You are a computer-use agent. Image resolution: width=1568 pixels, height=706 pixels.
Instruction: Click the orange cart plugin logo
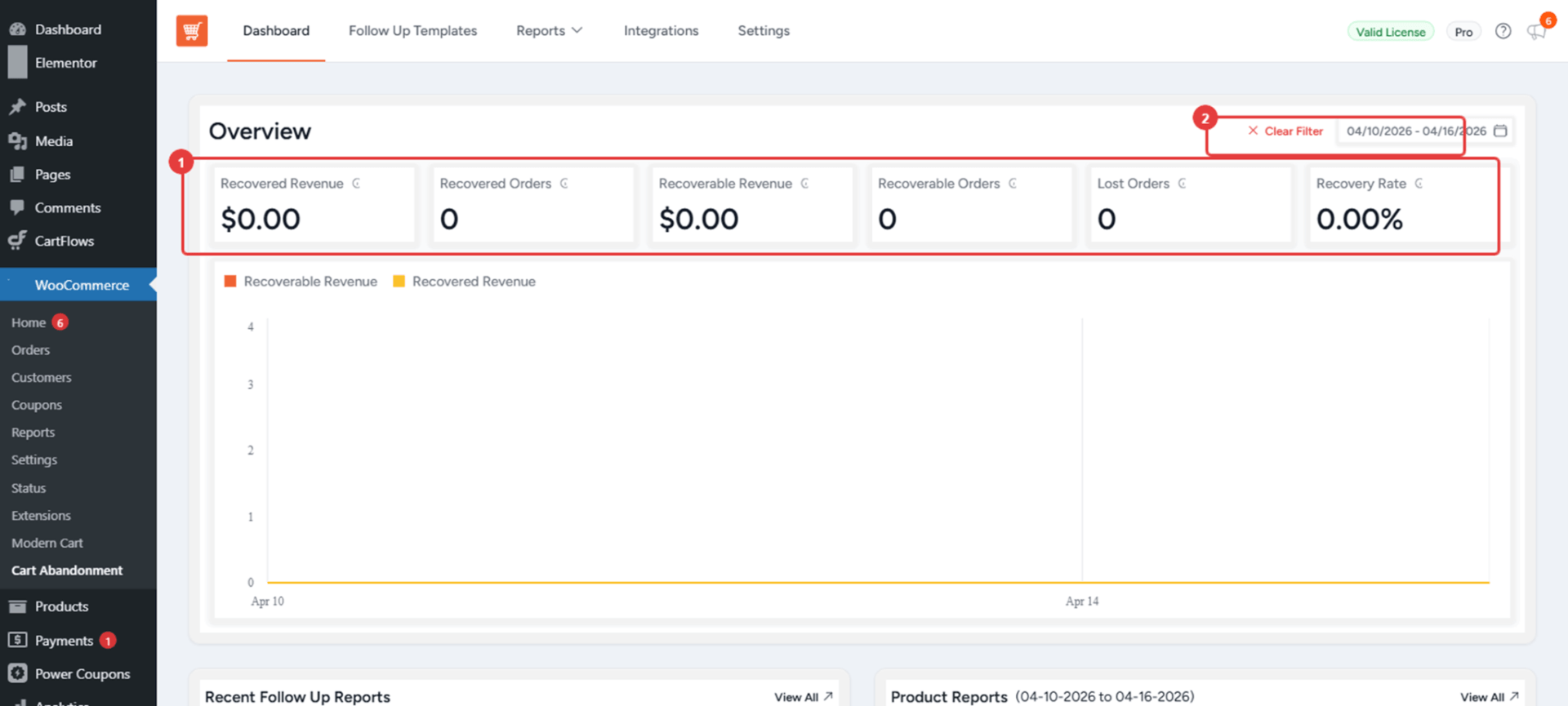192,31
